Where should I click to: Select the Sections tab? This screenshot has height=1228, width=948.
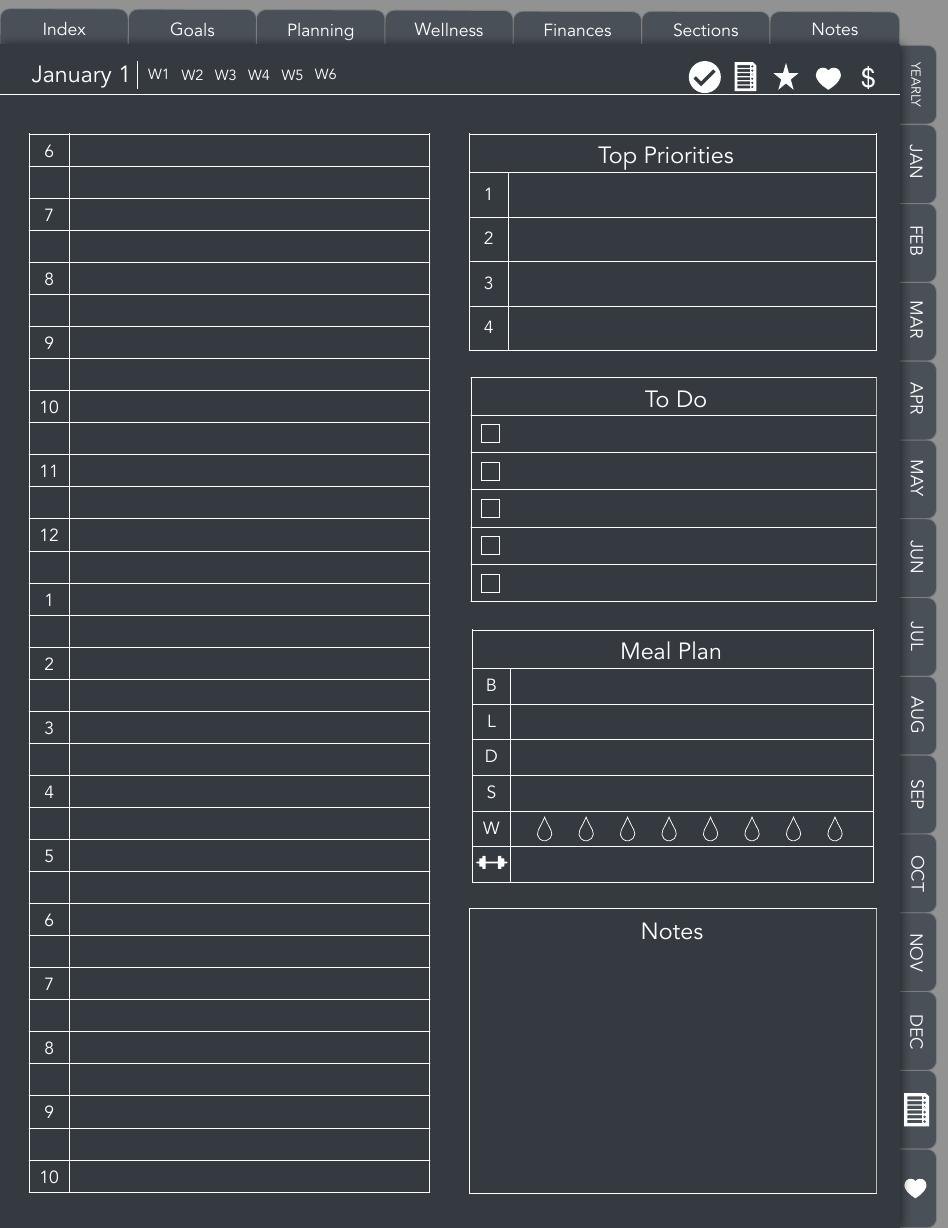click(705, 29)
